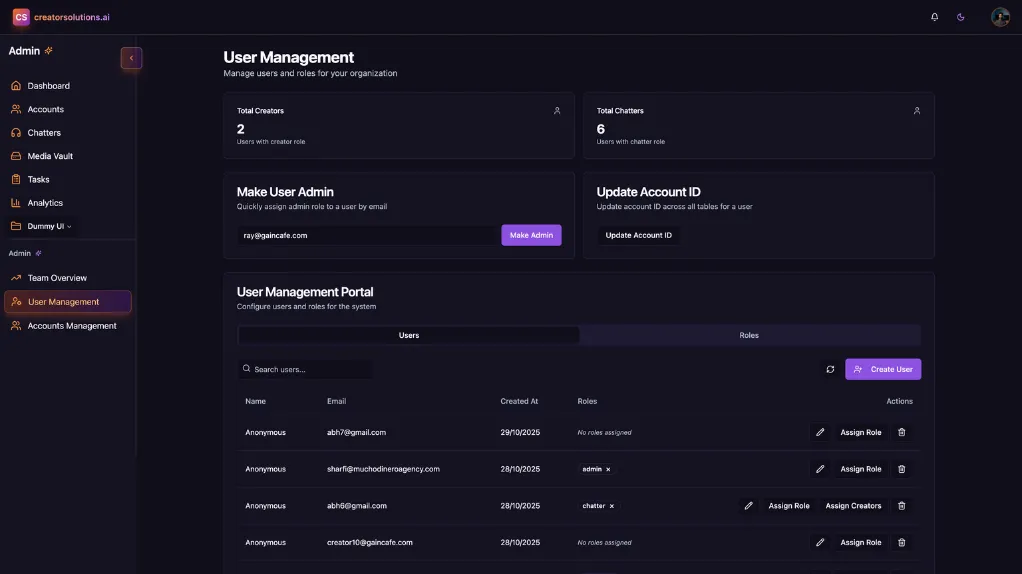Viewport: 1022px width, 574px height.
Task: Go to Chatters in sidebar
Action: click(x=44, y=133)
